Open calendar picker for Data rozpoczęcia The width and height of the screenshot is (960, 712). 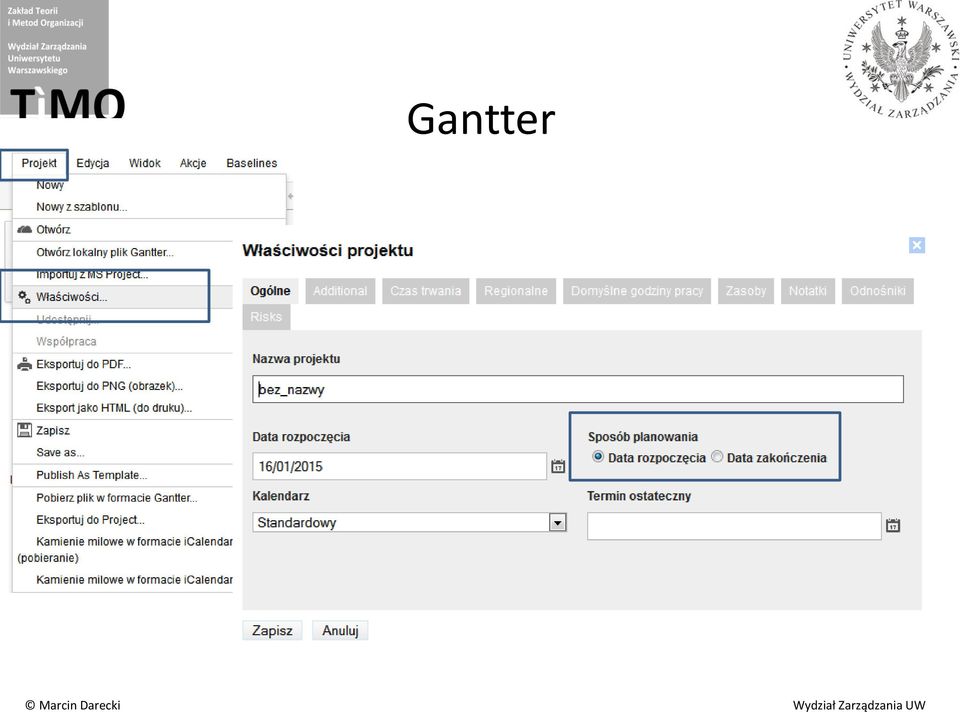[x=558, y=467]
